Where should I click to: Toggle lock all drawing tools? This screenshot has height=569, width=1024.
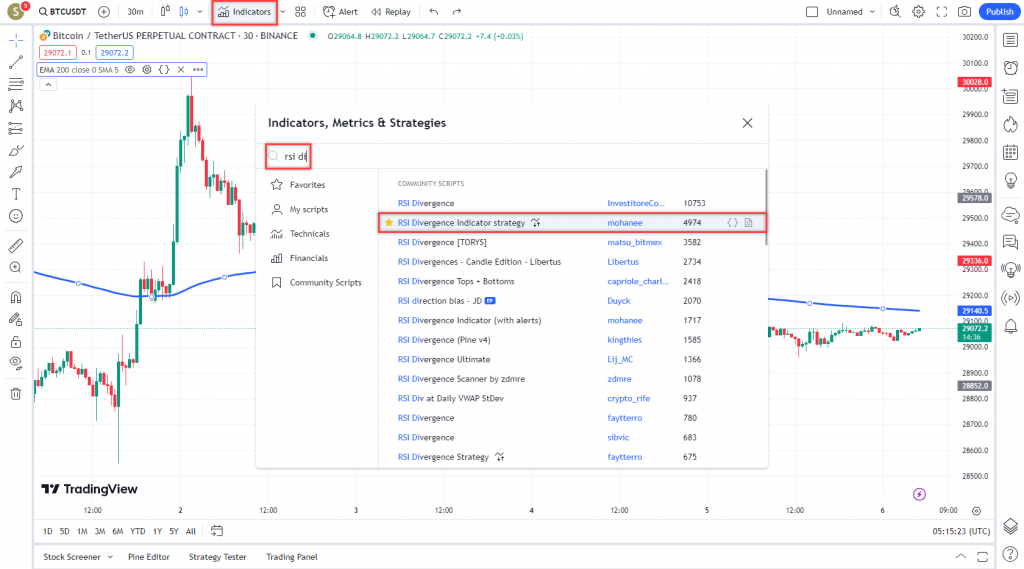tap(16, 342)
